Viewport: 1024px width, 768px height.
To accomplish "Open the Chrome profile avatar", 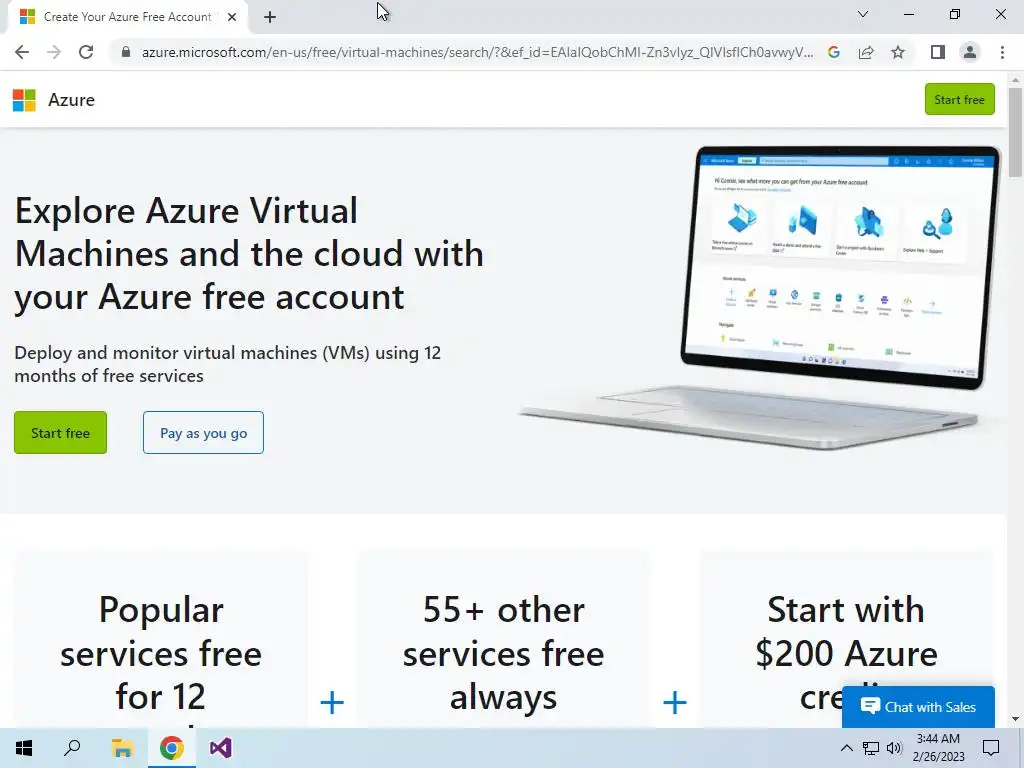I will coord(970,52).
